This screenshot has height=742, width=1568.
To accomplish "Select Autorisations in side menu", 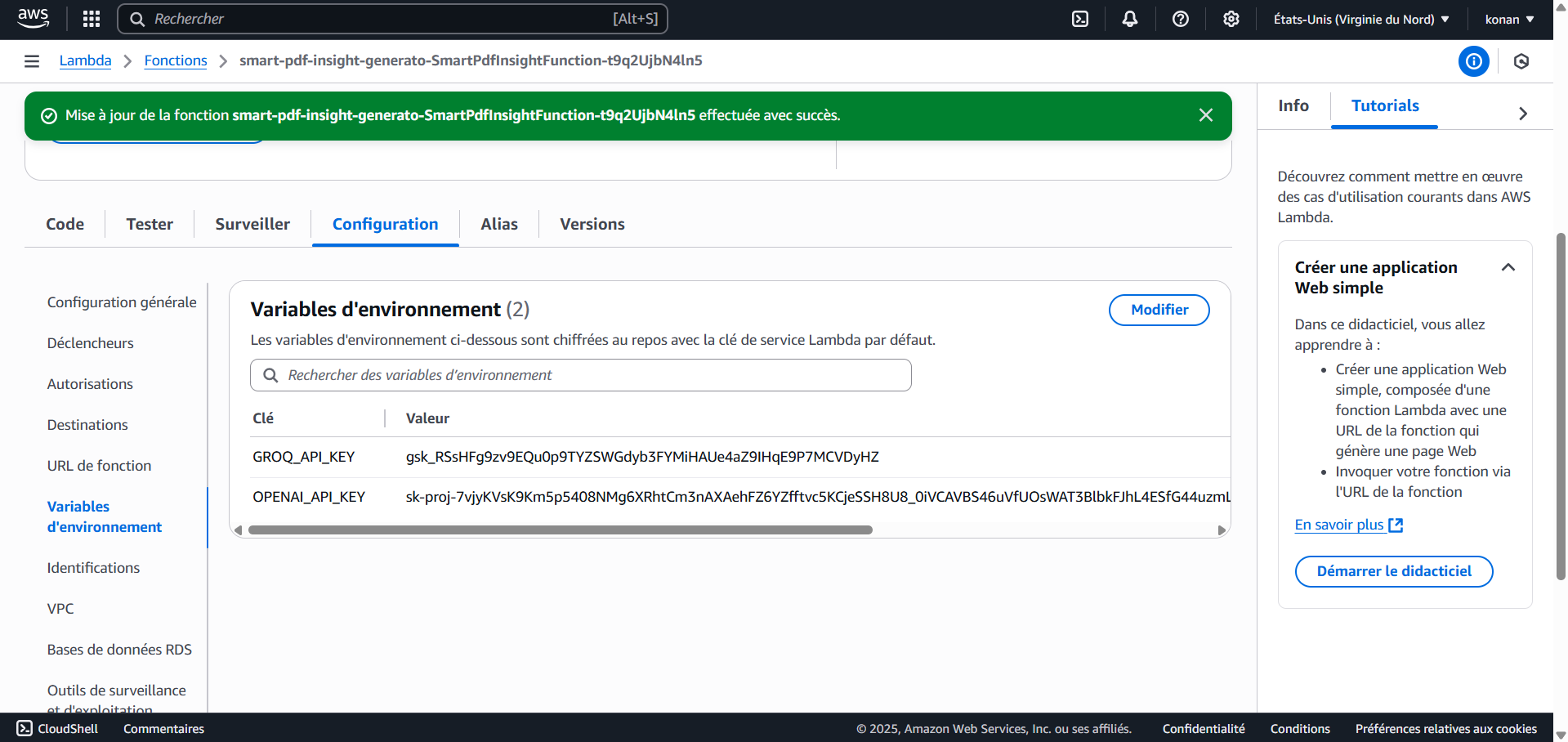I will [90, 384].
